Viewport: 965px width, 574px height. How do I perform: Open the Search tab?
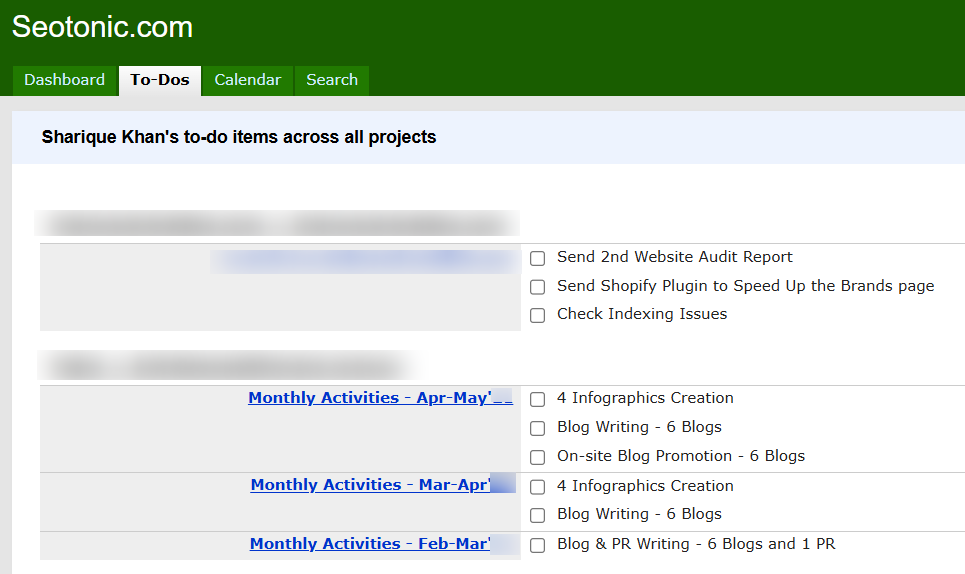click(x=332, y=81)
